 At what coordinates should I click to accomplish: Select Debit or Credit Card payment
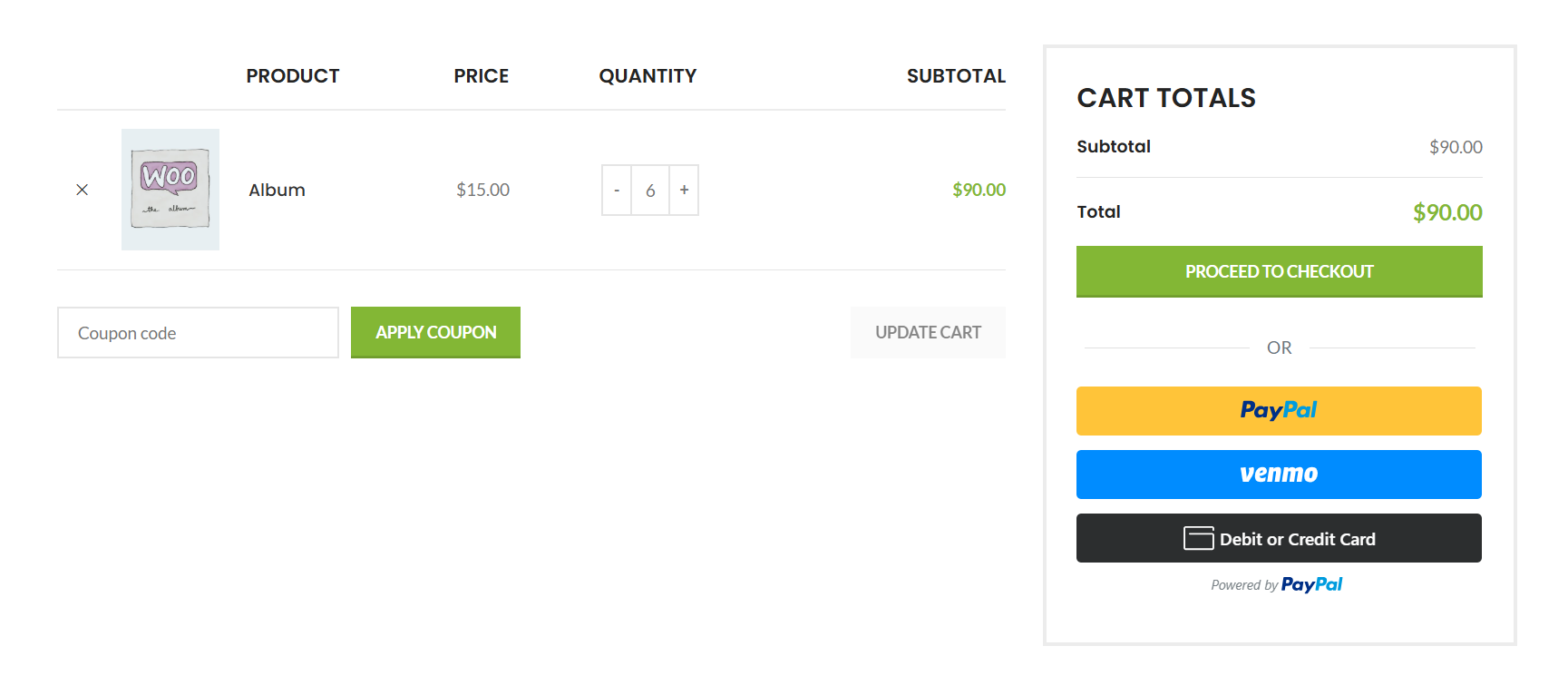(x=1297, y=539)
